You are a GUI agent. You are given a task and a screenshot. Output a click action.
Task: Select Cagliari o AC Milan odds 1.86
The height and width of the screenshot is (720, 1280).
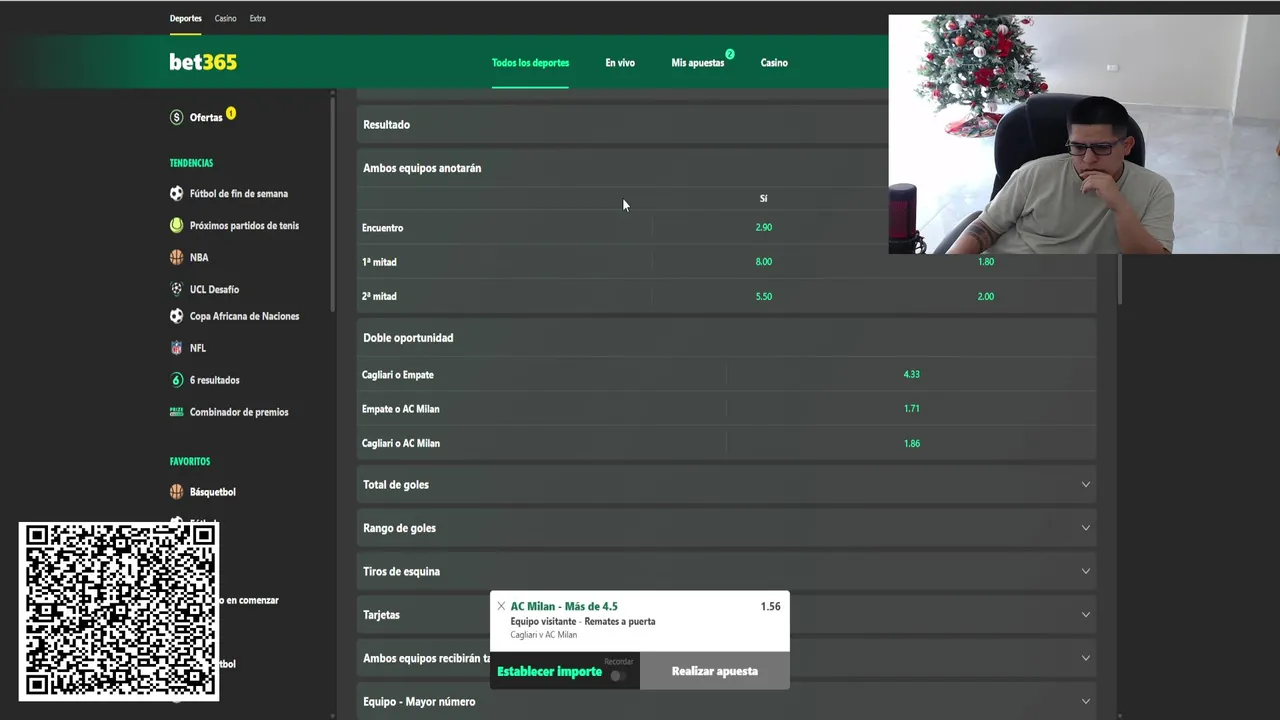tap(911, 443)
